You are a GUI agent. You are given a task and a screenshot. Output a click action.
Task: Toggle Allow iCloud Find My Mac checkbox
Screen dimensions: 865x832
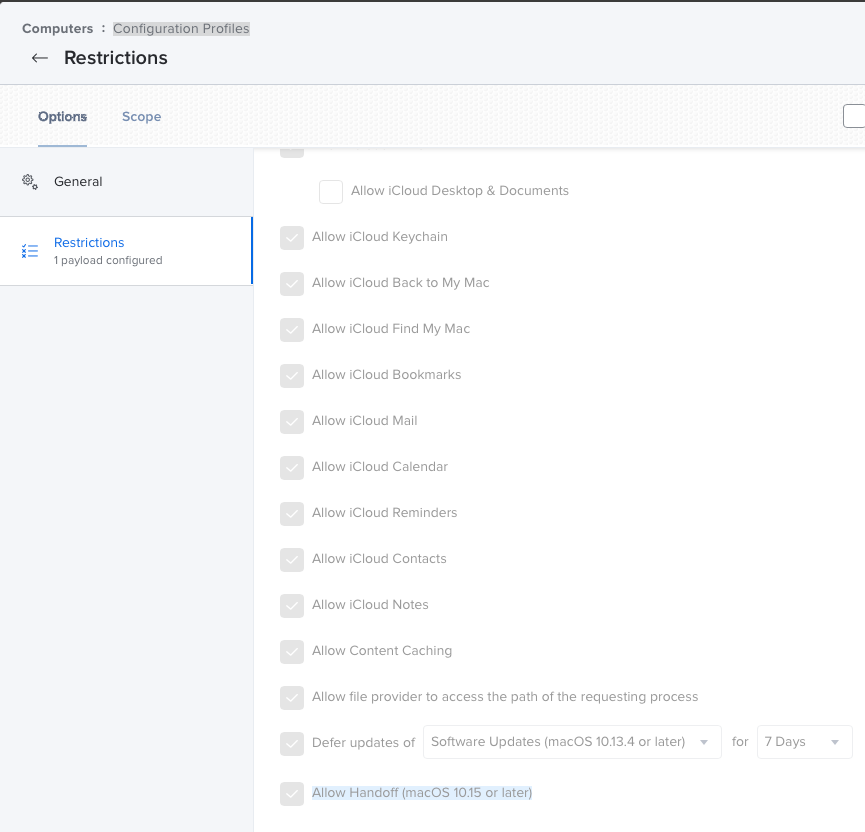click(x=292, y=330)
